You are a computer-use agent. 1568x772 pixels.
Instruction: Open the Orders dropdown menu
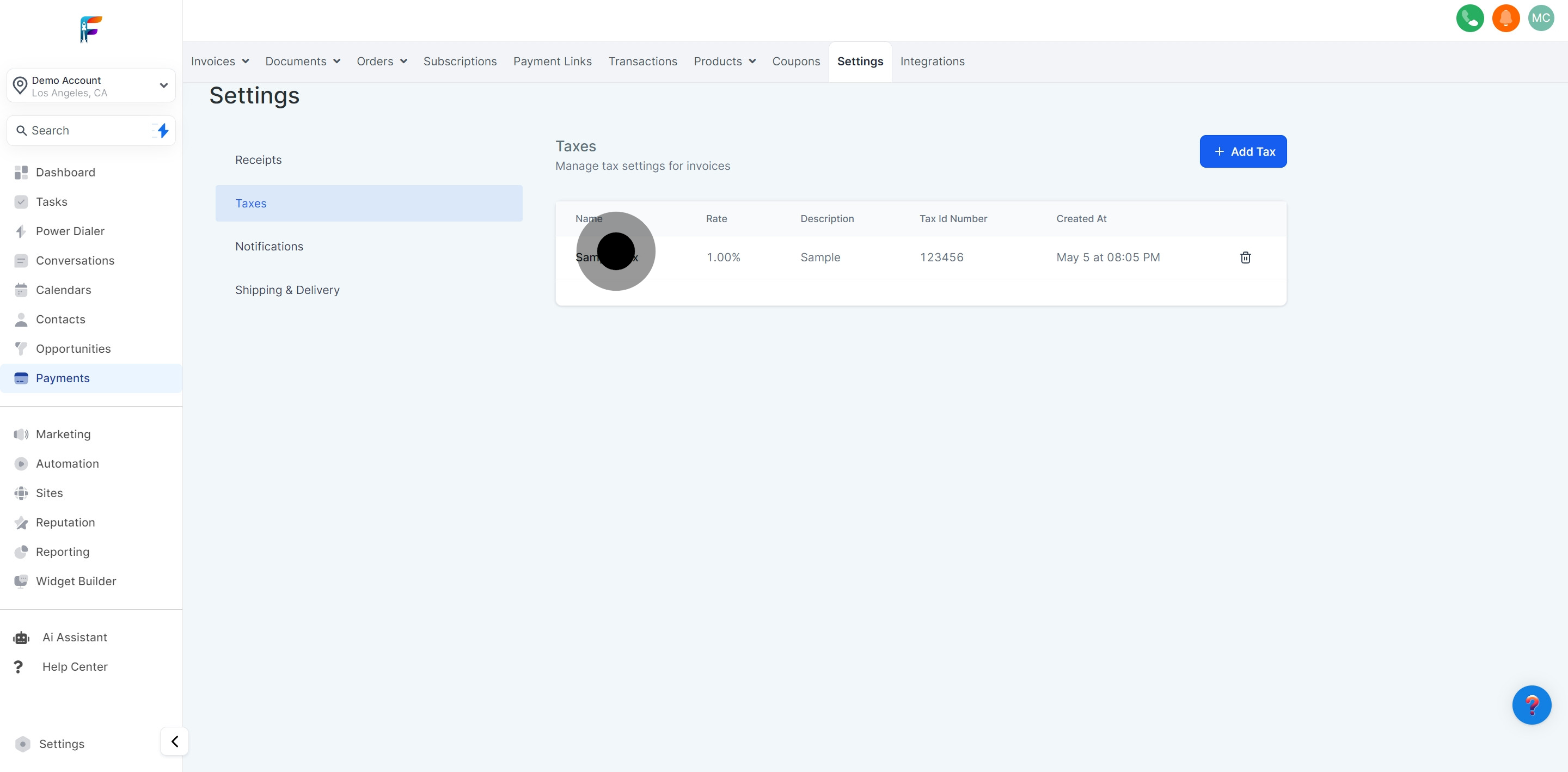click(382, 62)
